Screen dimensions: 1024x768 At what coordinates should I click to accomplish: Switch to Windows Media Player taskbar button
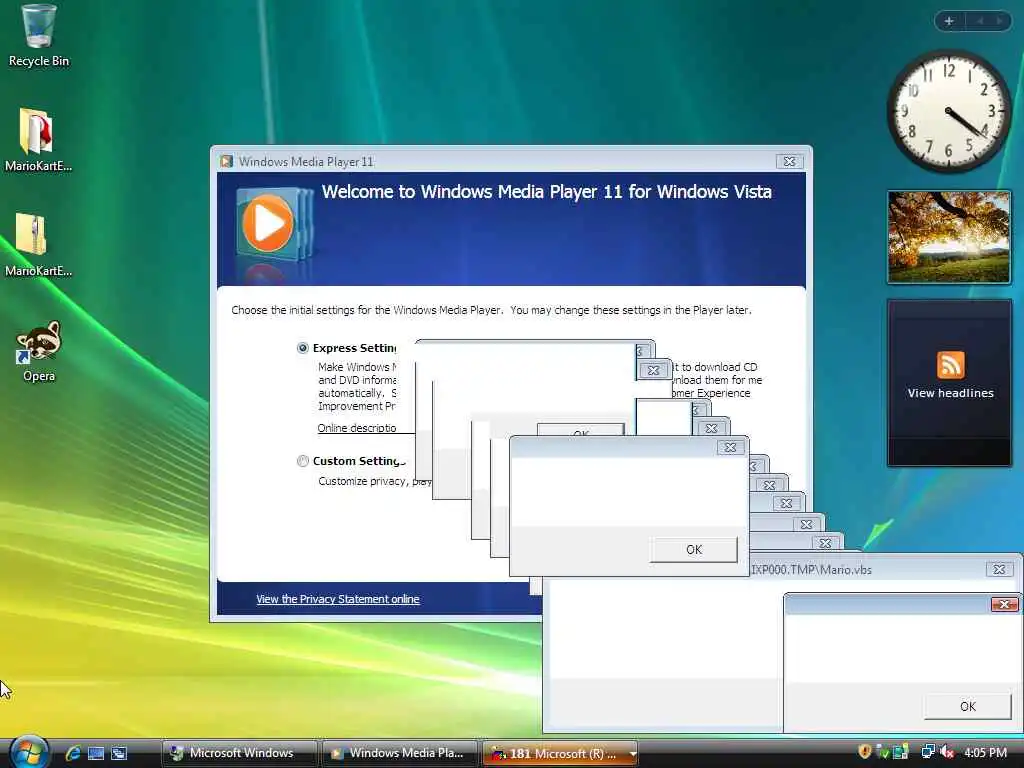pyautogui.click(x=400, y=753)
